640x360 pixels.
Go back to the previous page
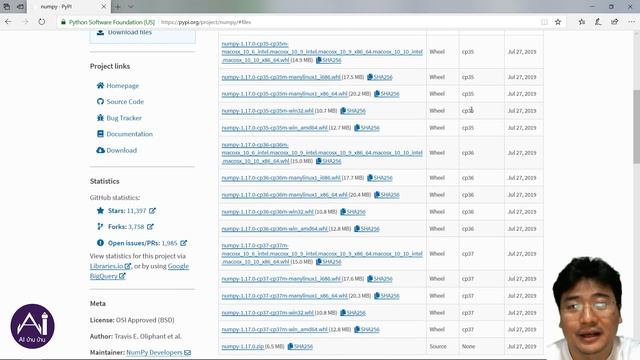coord(8,22)
